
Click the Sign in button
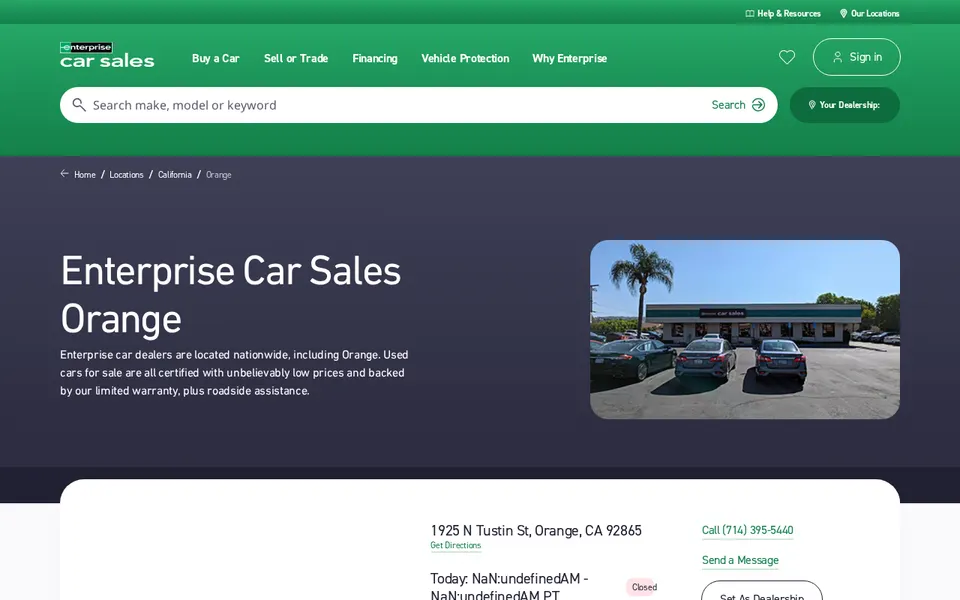point(857,57)
